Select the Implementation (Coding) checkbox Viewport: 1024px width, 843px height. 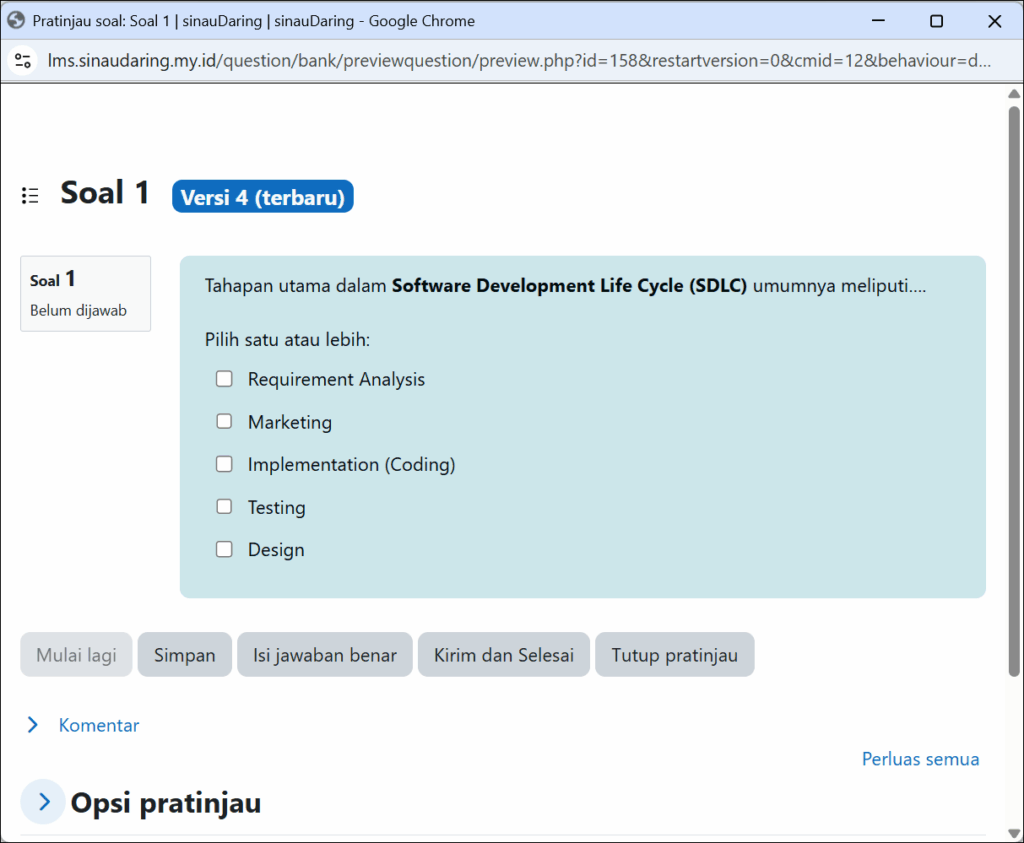click(225, 464)
